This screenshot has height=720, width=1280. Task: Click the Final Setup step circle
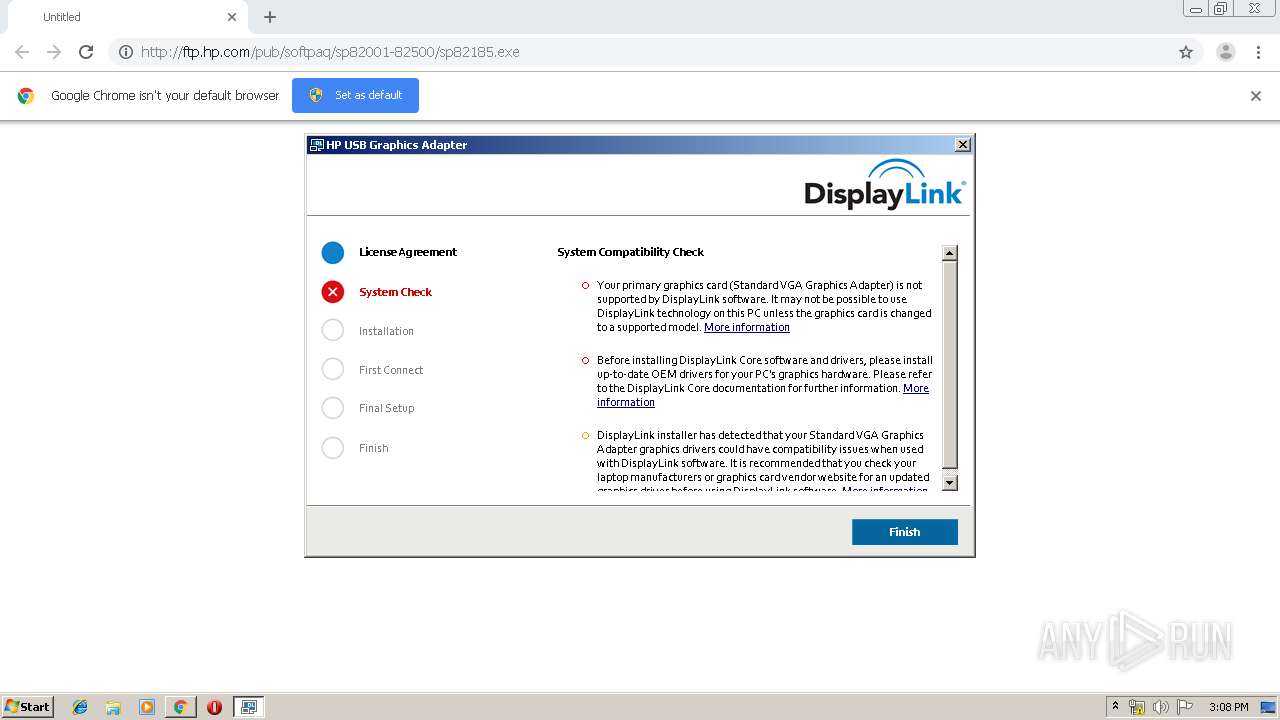[x=333, y=408]
